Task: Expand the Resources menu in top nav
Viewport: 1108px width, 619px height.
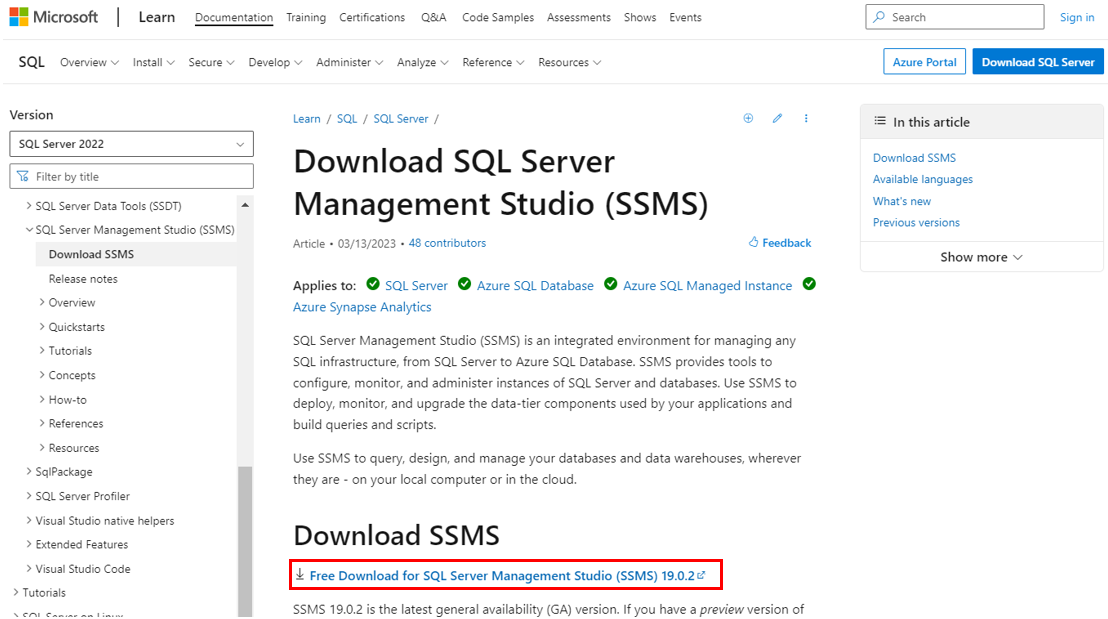Action: [x=570, y=62]
